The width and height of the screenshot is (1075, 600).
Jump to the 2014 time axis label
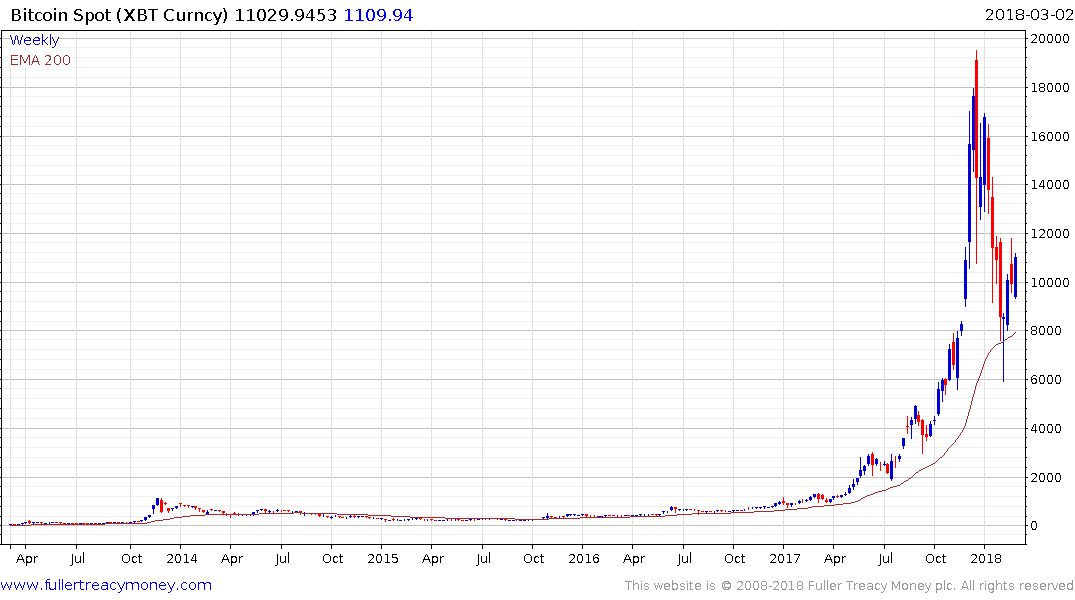pyautogui.click(x=181, y=558)
